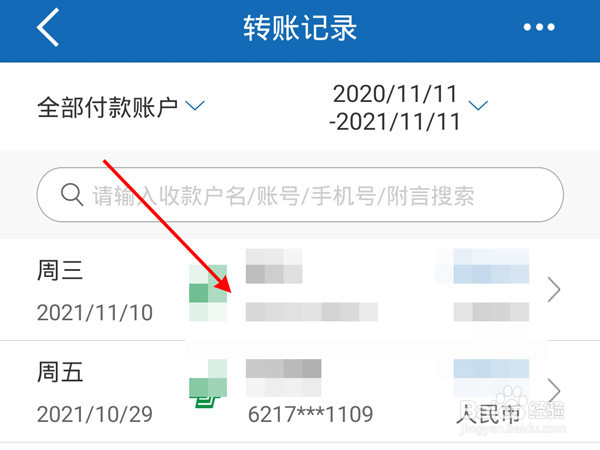Open details arrow for the 周三 record
This screenshot has width=600, height=450.
[554, 290]
